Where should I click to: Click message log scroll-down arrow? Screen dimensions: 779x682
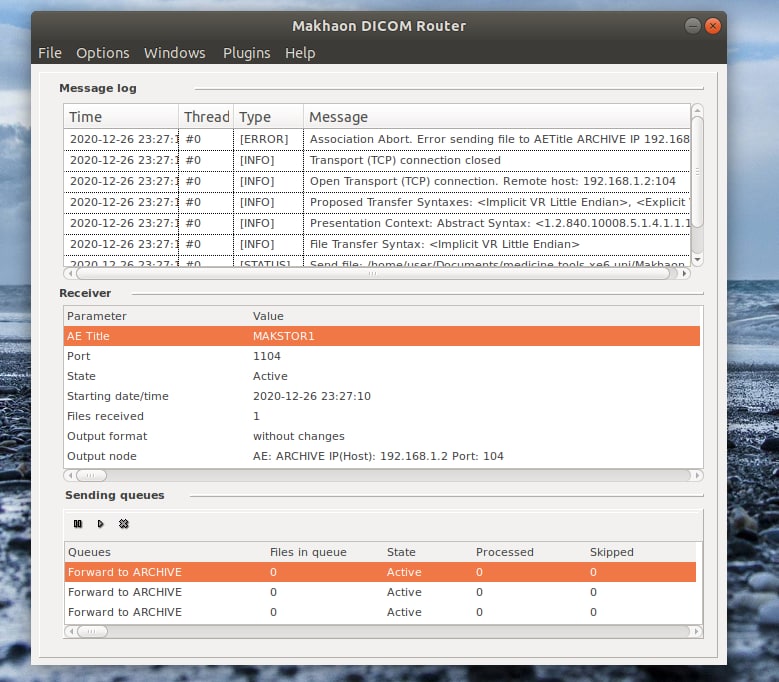(698, 260)
